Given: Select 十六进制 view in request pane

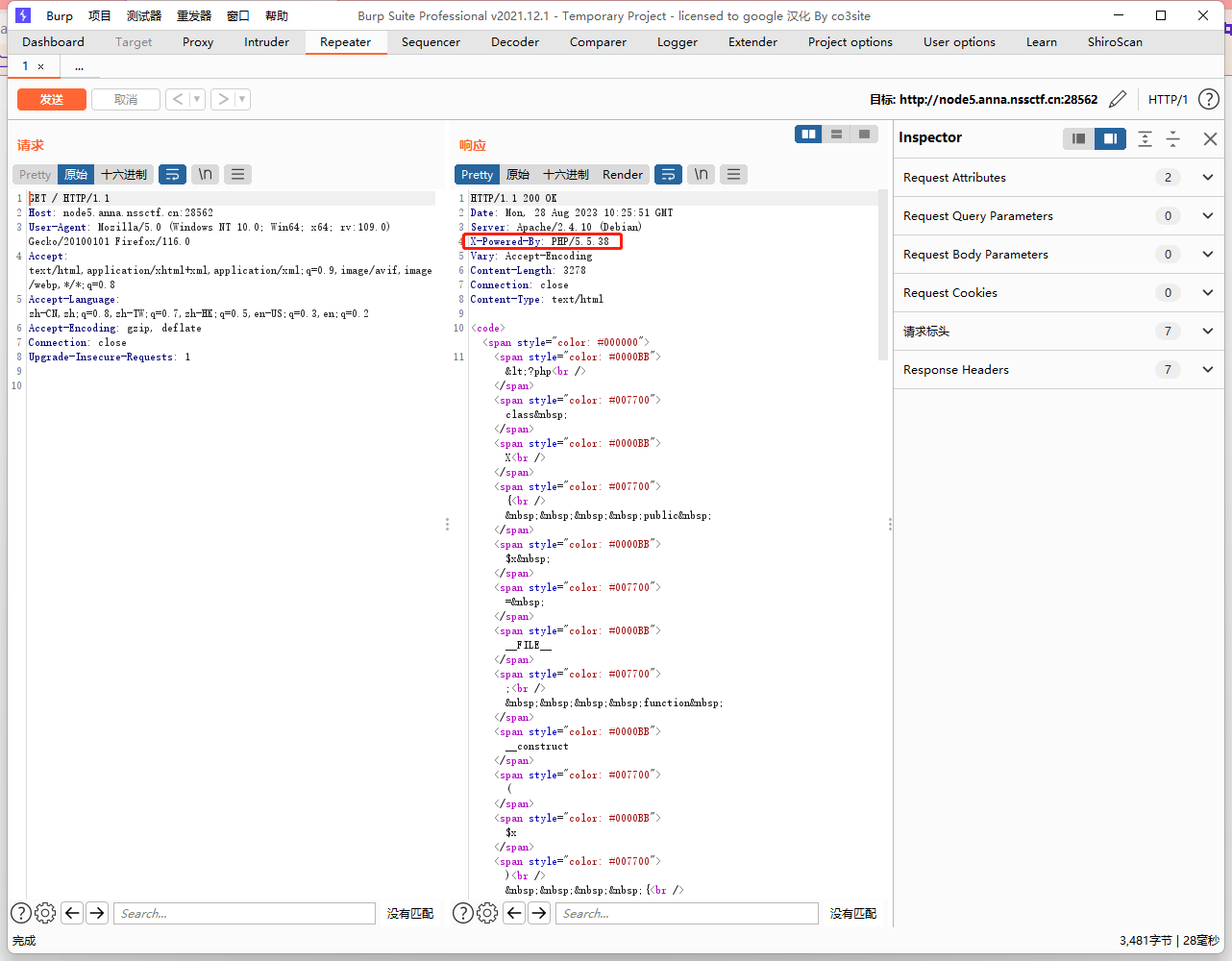Looking at the screenshot, I should click(x=124, y=174).
